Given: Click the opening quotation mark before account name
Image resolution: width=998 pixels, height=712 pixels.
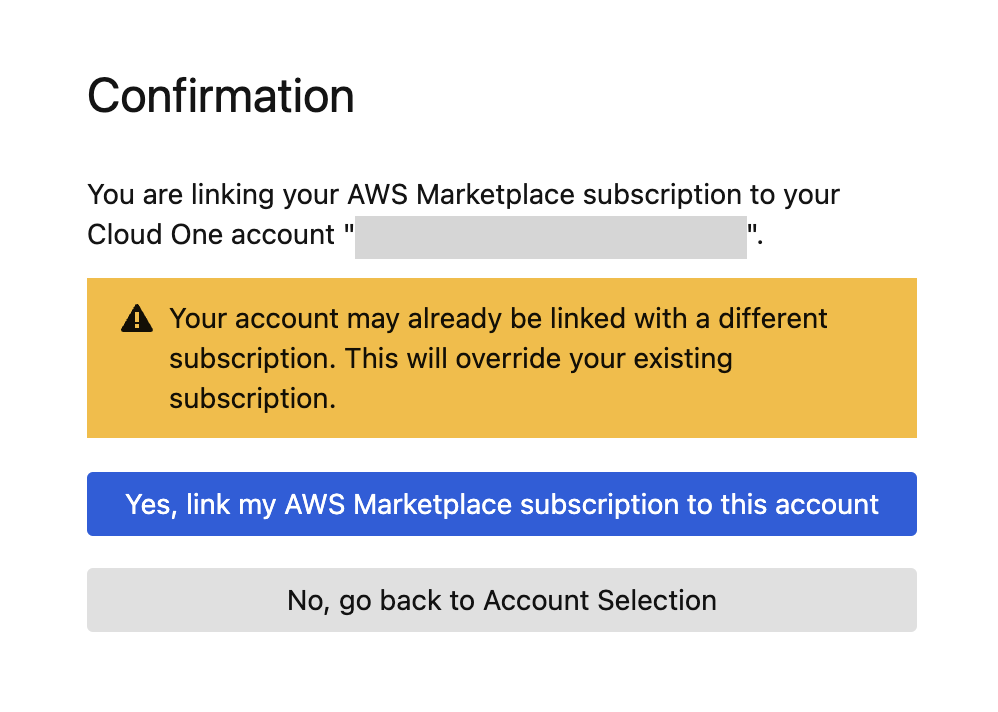Looking at the screenshot, I should (x=349, y=233).
